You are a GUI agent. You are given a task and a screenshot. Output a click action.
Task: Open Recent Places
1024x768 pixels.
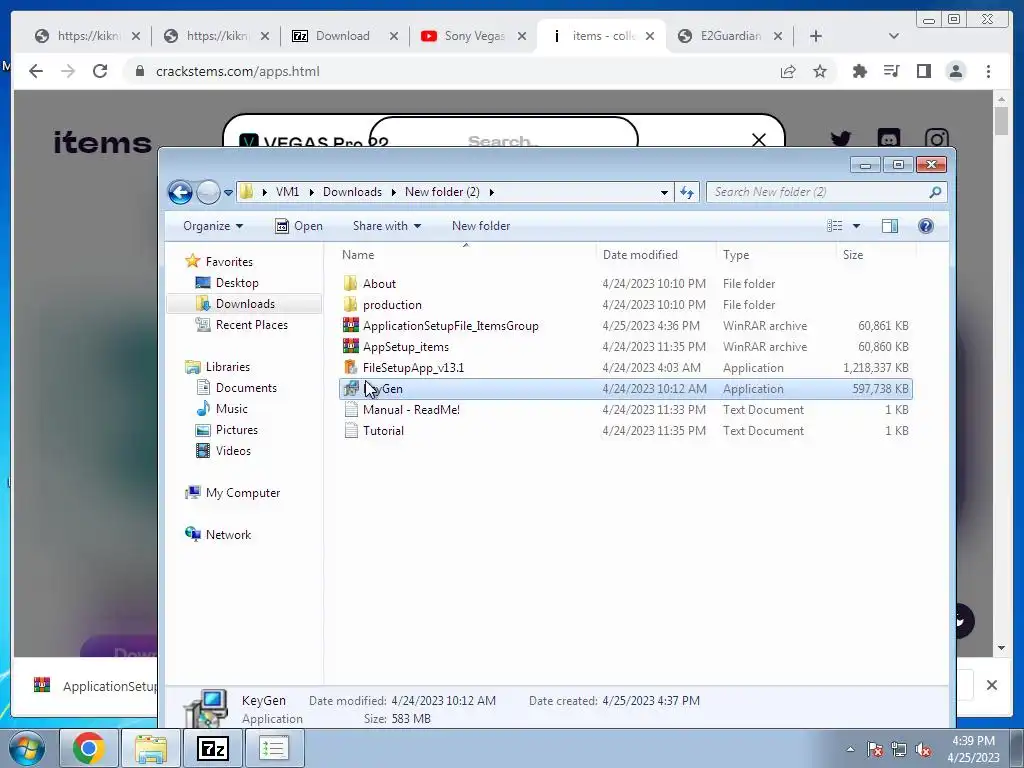coord(251,325)
